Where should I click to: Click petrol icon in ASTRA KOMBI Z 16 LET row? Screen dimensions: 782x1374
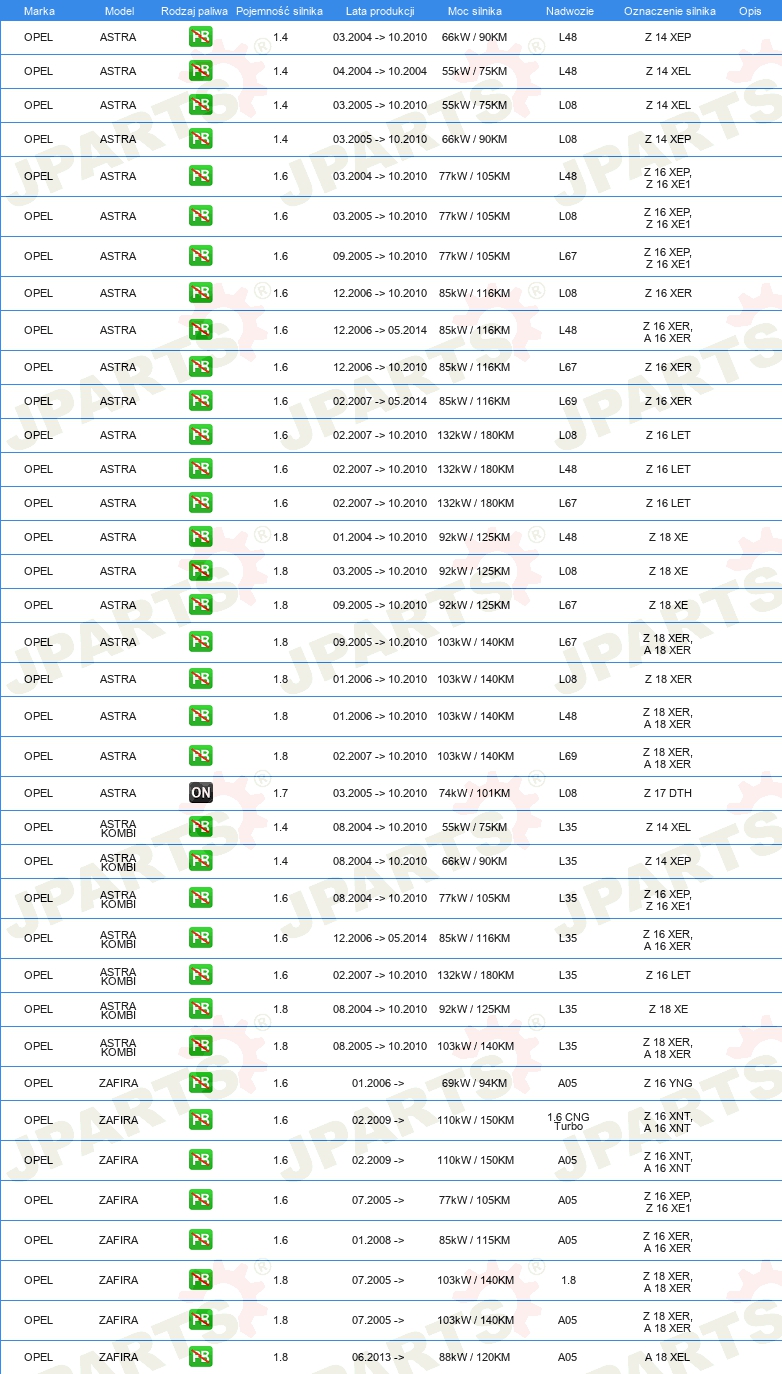tap(201, 975)
